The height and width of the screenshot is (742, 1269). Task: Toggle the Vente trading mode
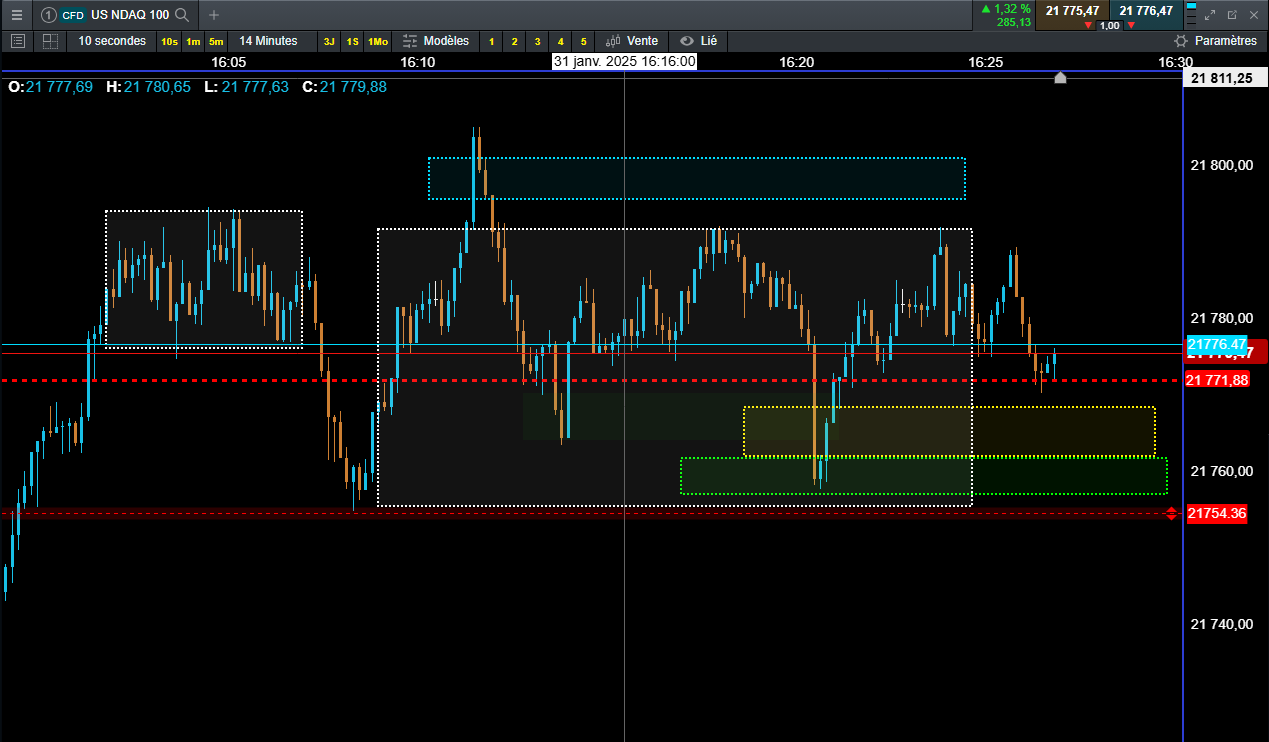pos(632,41)
